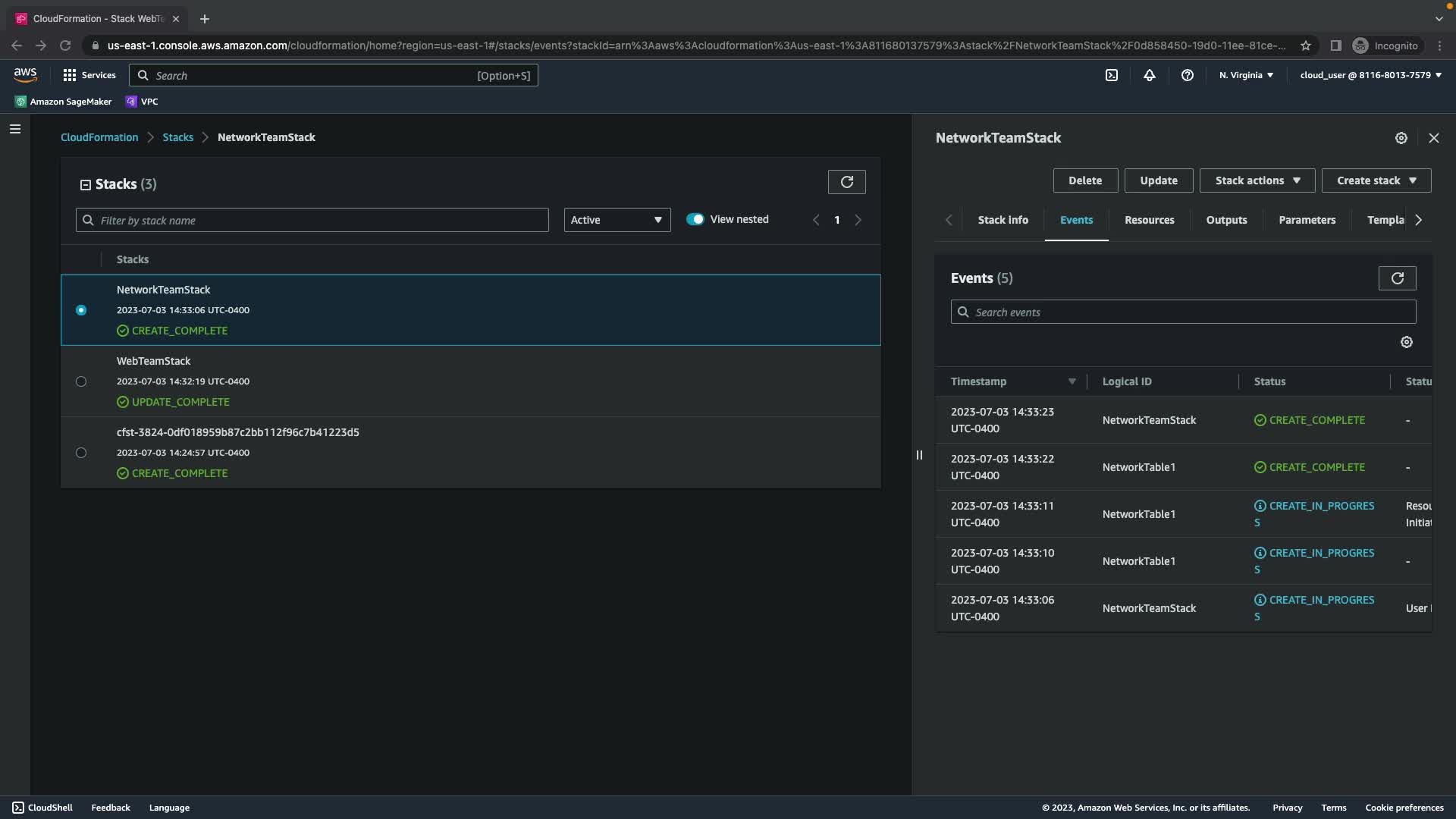The width and height of the screenshot is (1456, 819).
Task: Open the N. Virginia region selector
Action: click(1246, 75)
